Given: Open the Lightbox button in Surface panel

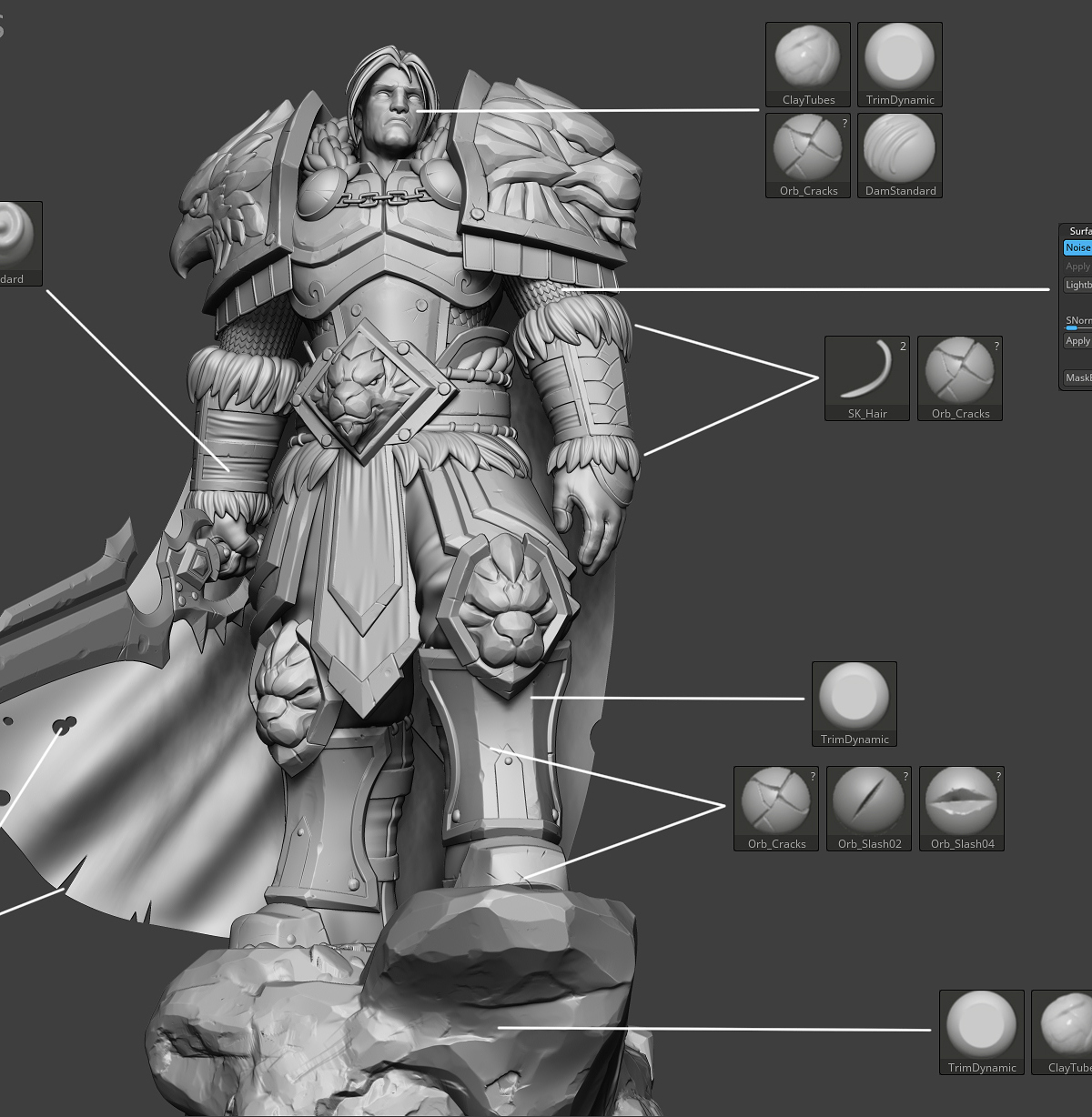Looking at the screenshot, I should tap(1077, 285).
